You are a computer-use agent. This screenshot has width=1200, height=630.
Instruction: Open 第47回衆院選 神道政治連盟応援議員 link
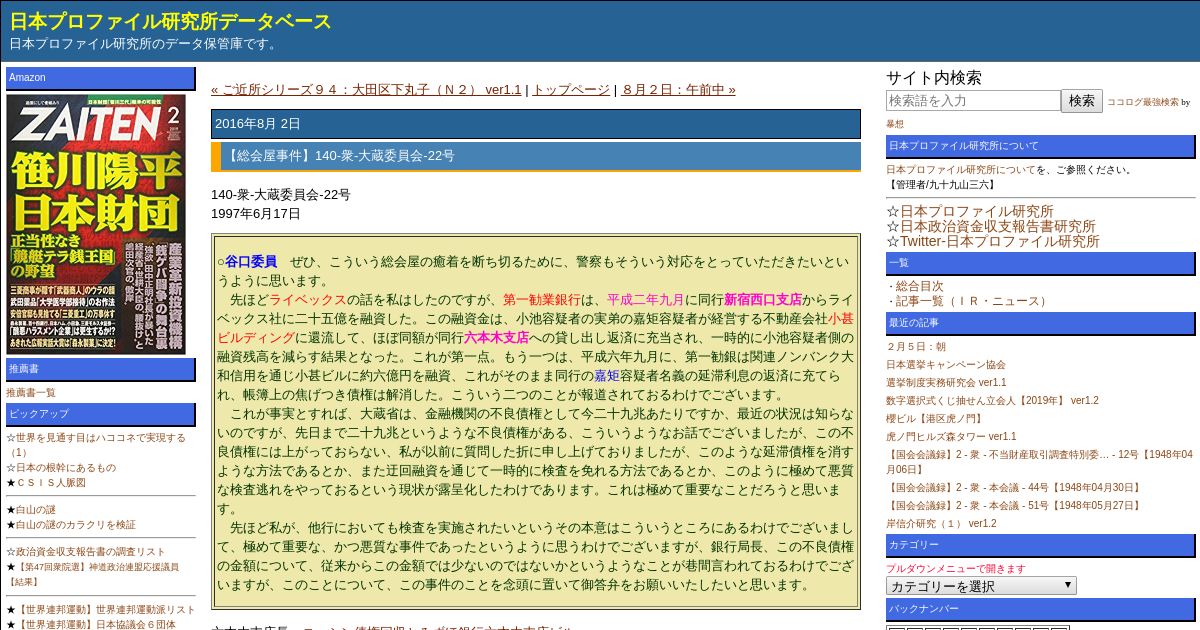[93, 573]
